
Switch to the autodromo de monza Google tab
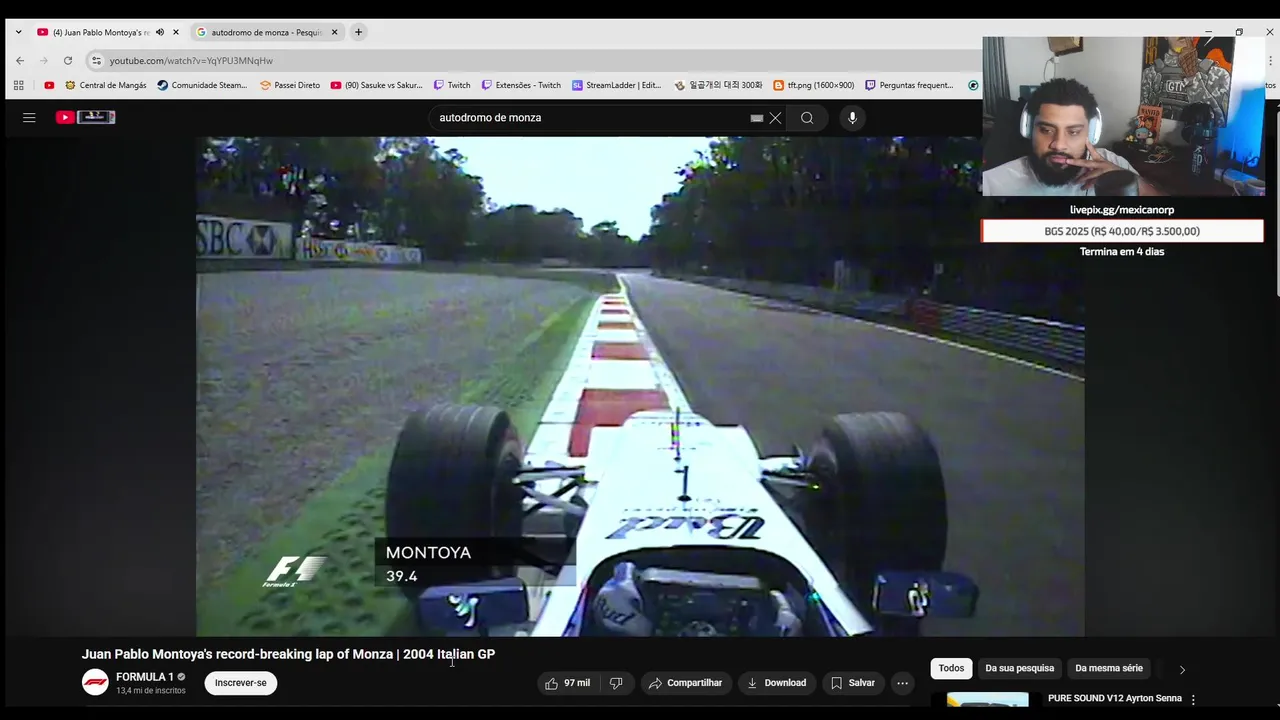click(266, 32)
